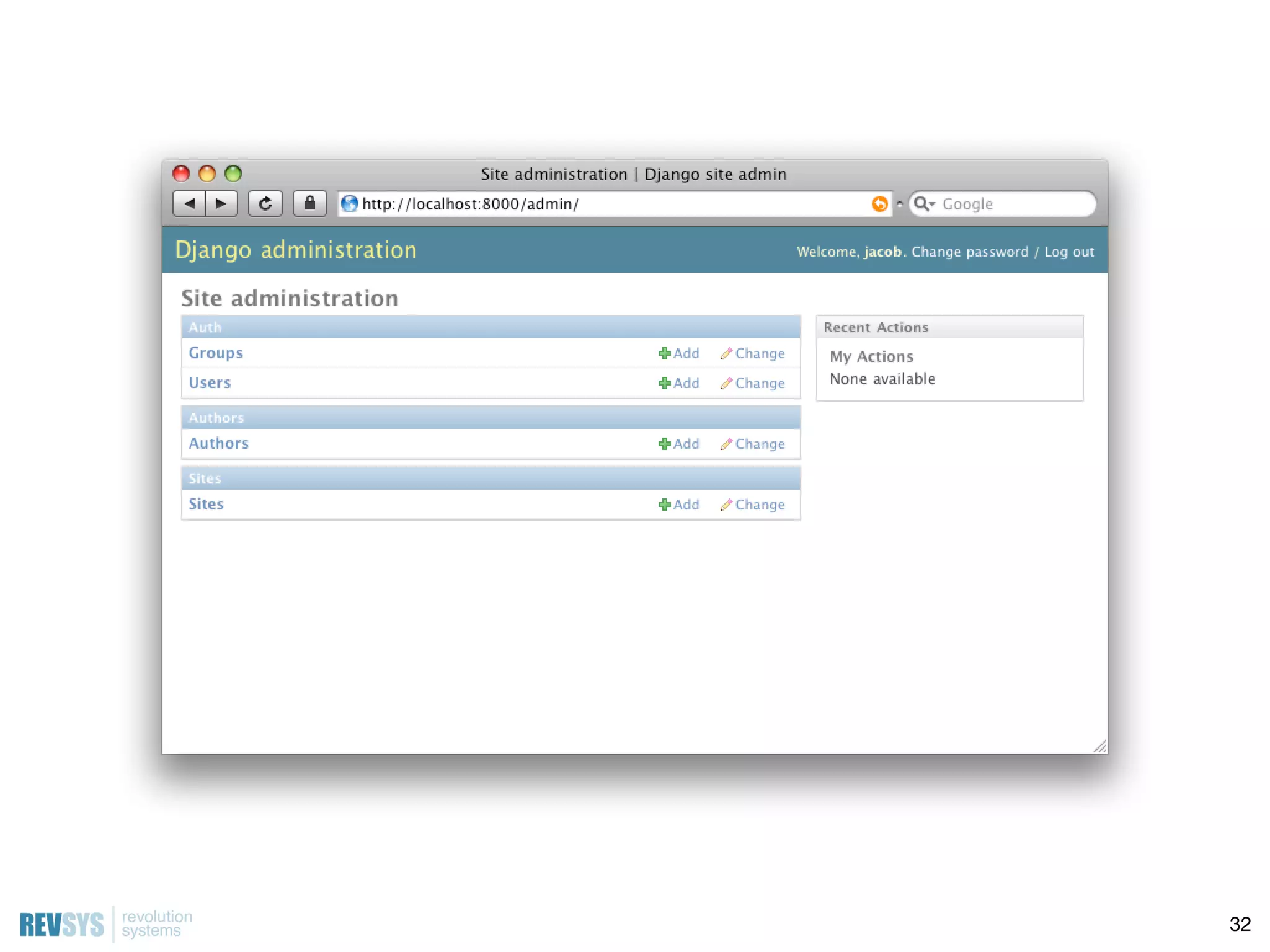Click the globe favicon in address bar

pos(350,204)
